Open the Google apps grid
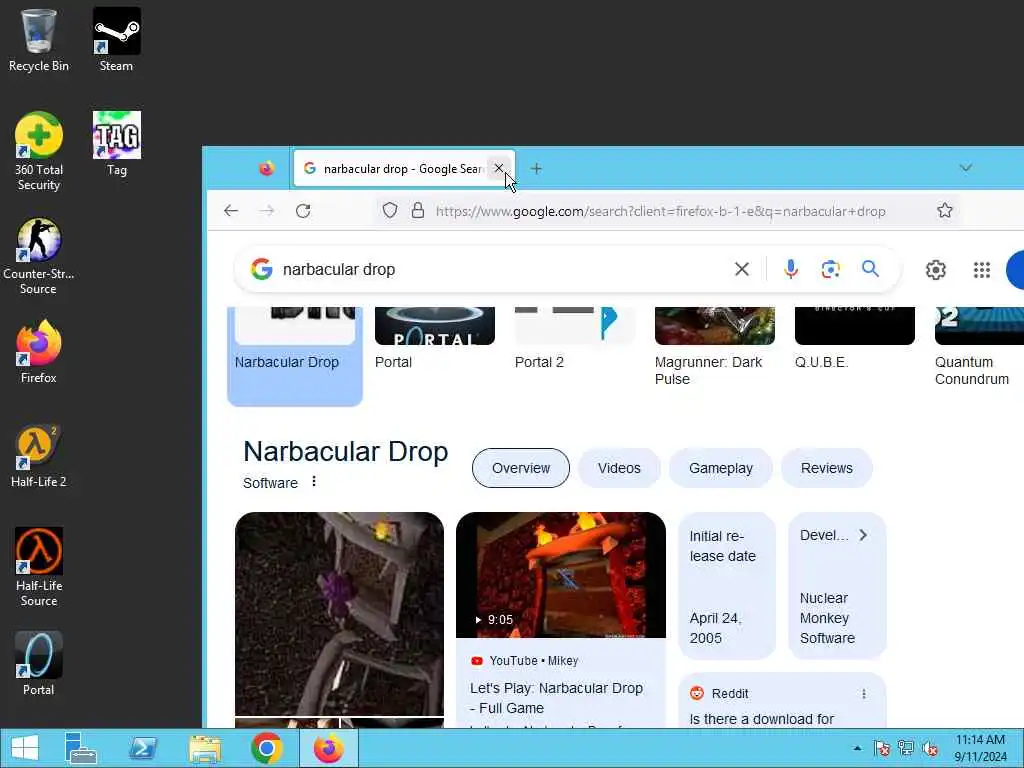This screenshot has height=768, width=1024. tap(982, 270)
